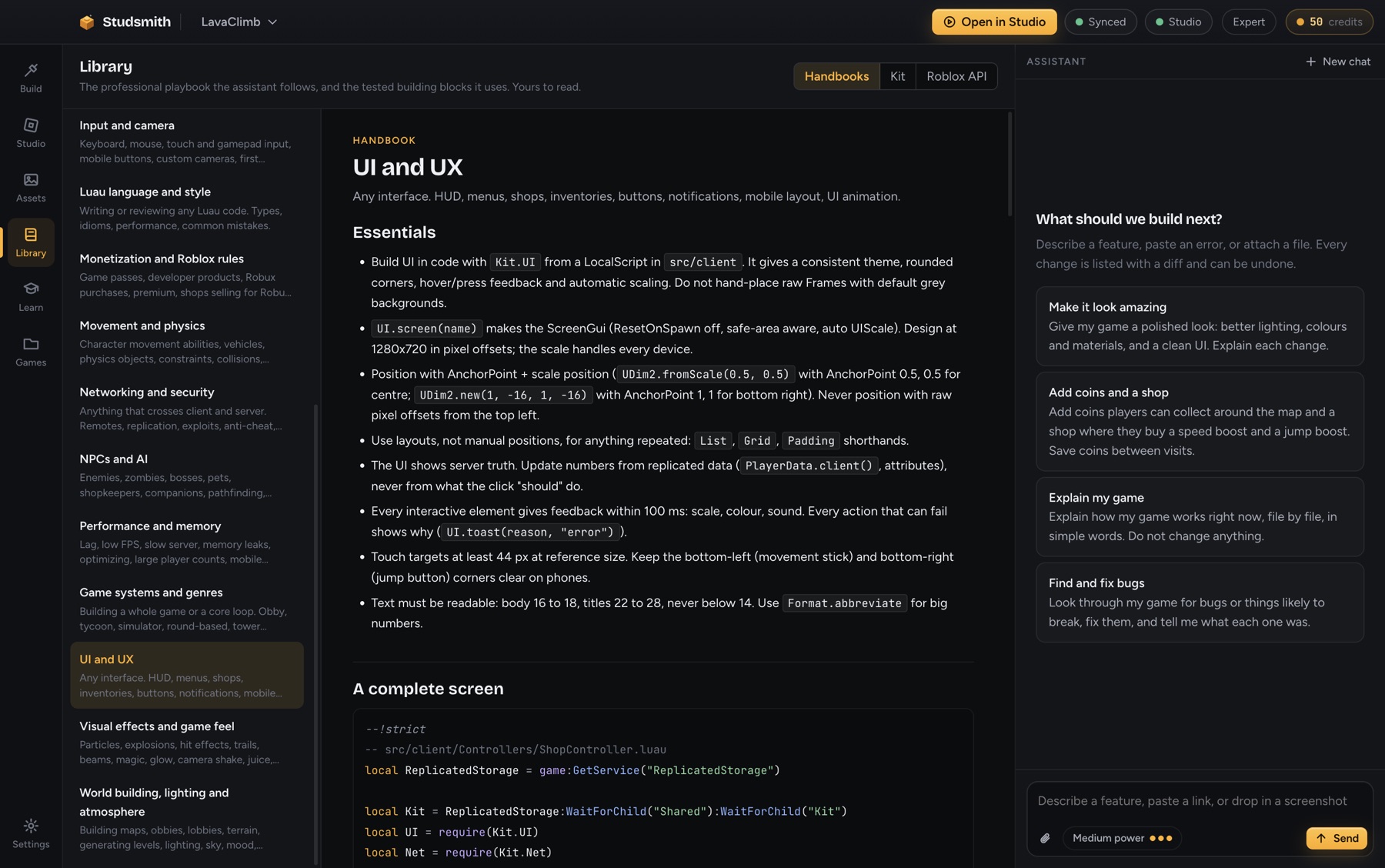Viewport: 1385px width, 868px height.
Task: Switch to the Roblox API tab
Action: coord(956,76)
